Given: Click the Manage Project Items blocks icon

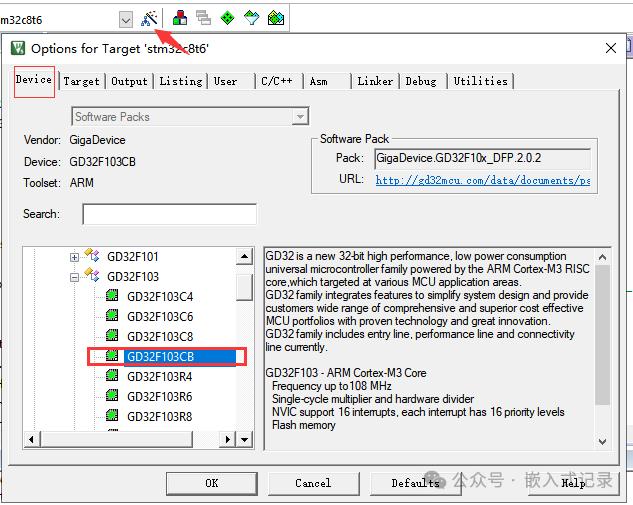Looking at the screenshot, I should (180, 18).
